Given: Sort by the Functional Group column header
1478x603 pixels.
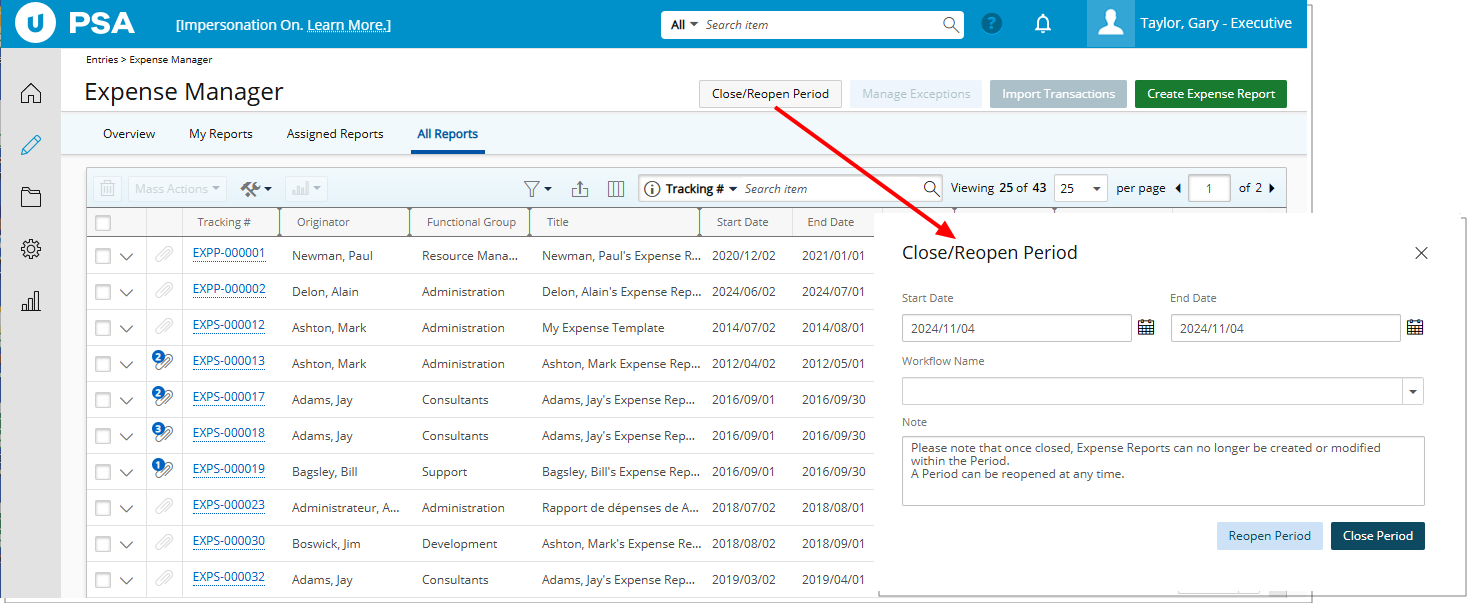Looking at the screenshot, I should (x=471, y=222).
